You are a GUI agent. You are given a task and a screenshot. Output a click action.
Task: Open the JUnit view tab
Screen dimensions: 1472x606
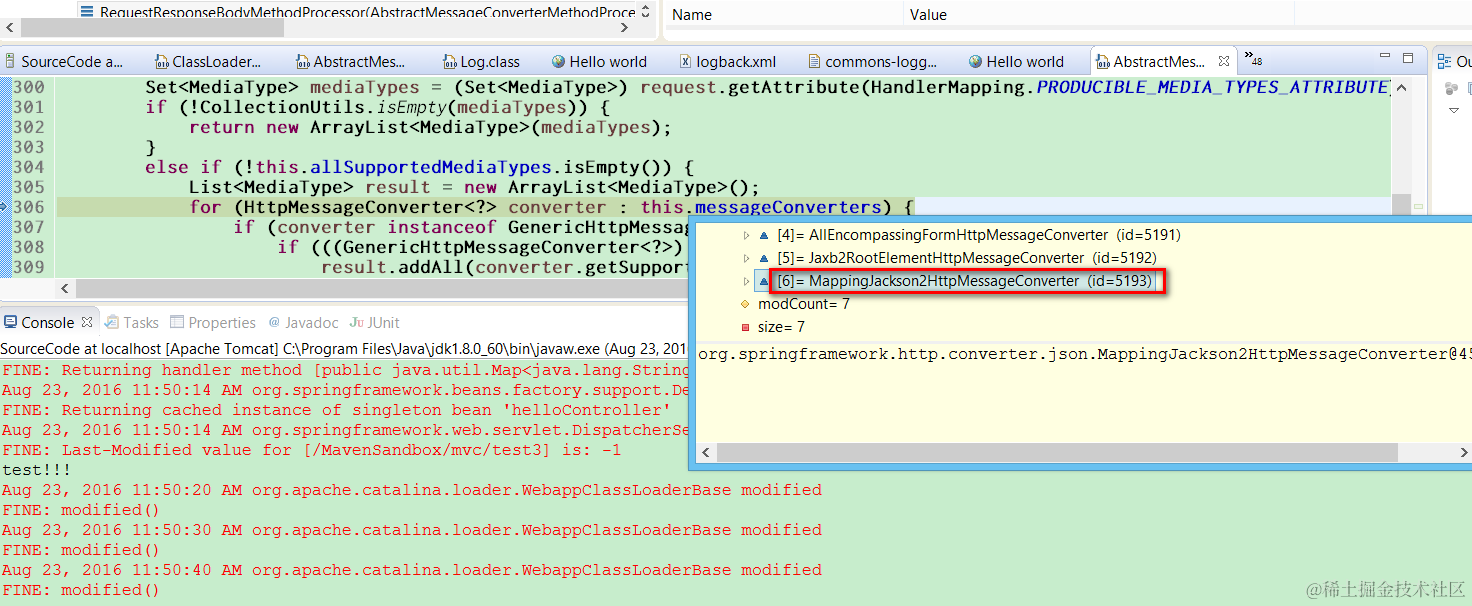click(x=375, y=322)
